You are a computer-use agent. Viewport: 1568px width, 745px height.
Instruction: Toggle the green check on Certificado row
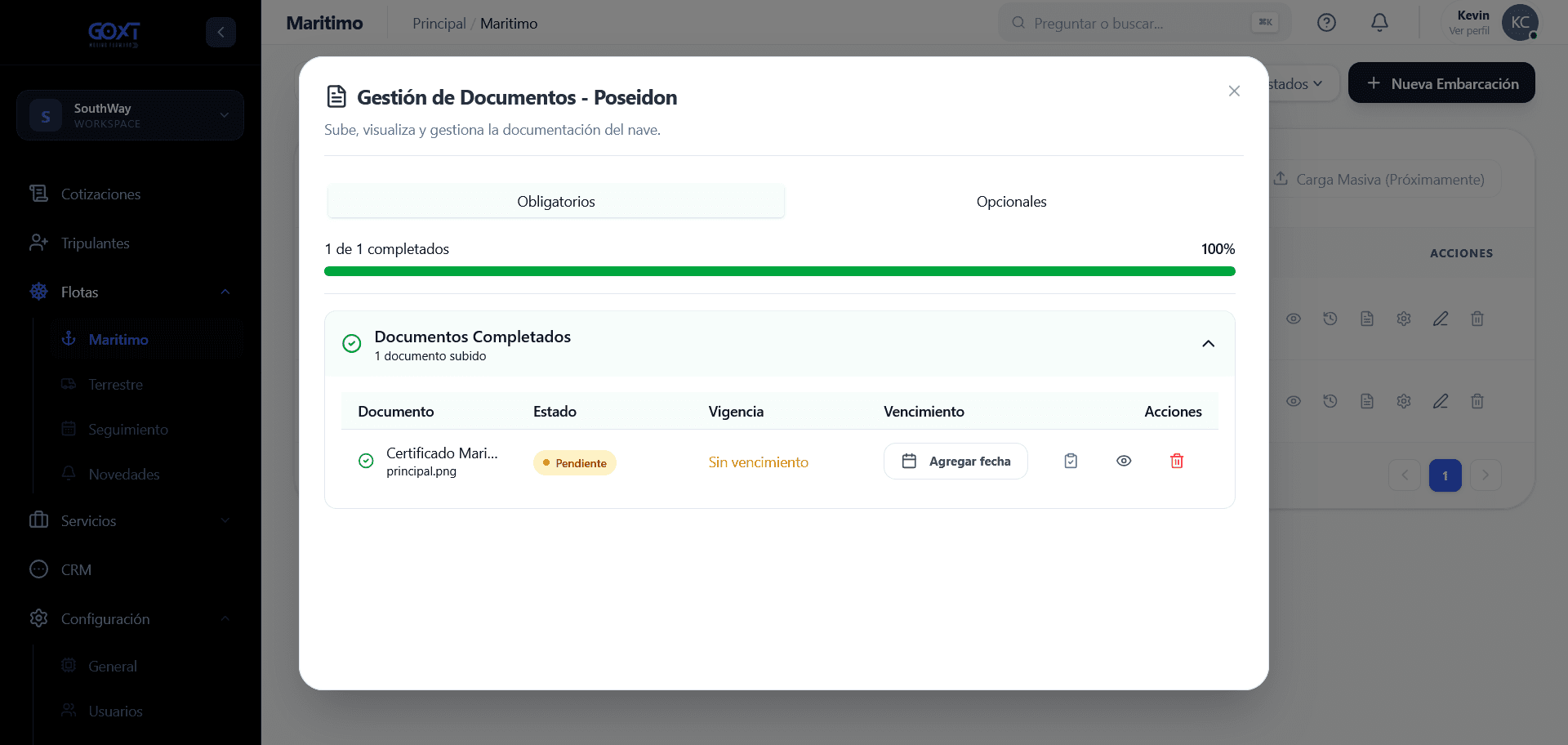point(366,462)
